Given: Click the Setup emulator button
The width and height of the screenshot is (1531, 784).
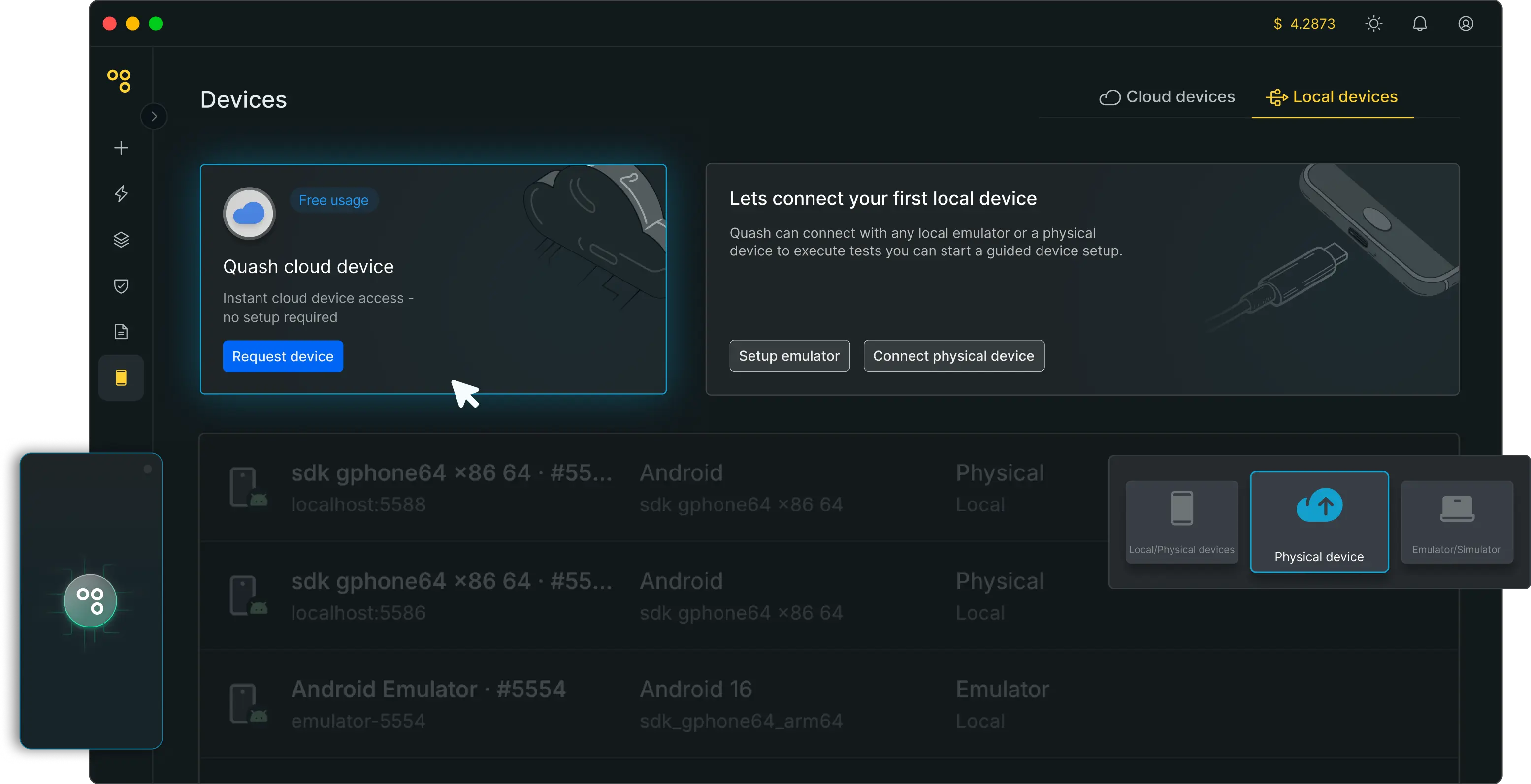Looking at the screenshot, I should point(789,355).
